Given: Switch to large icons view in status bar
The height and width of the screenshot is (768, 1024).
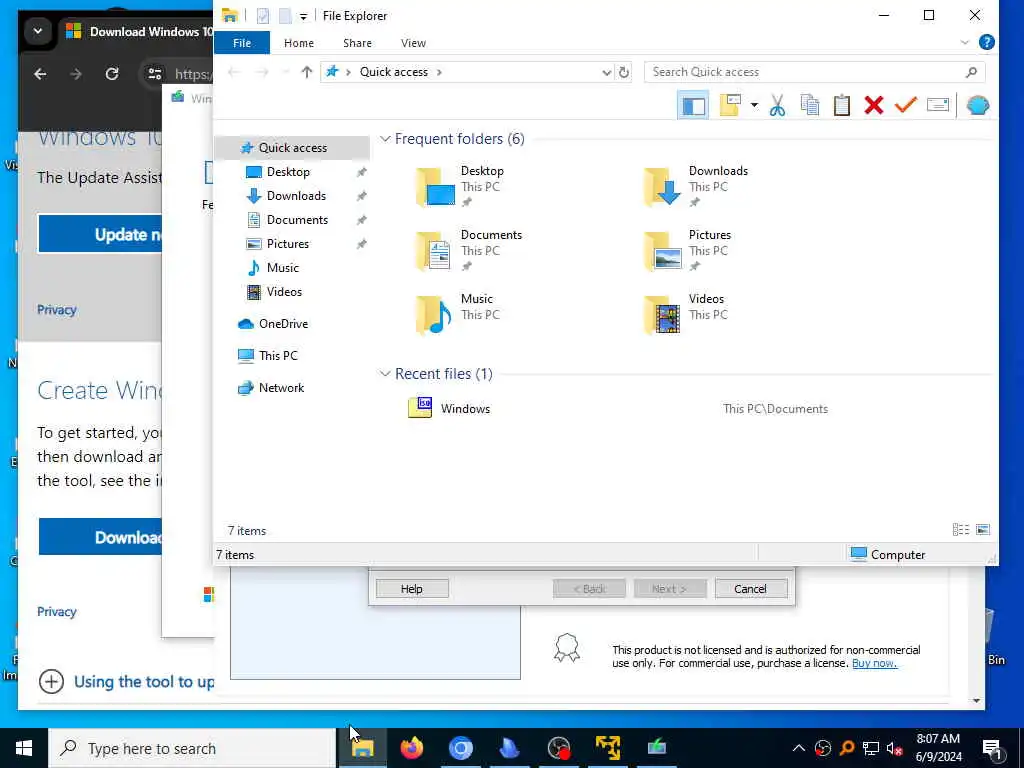Looking at the screenshot, I should pos(983,530).
